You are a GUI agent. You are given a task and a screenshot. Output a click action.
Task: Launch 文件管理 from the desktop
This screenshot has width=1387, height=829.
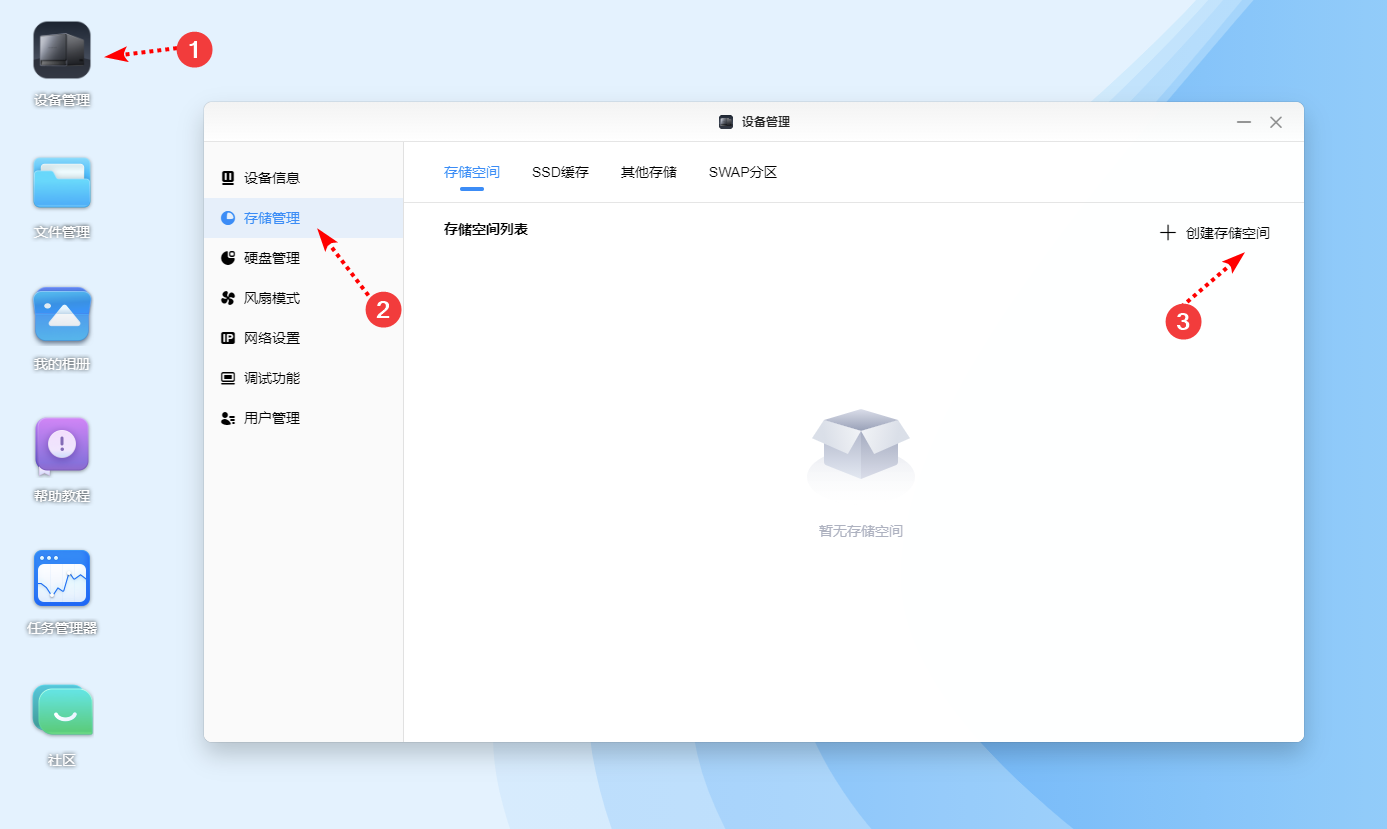tap(62, 183)
